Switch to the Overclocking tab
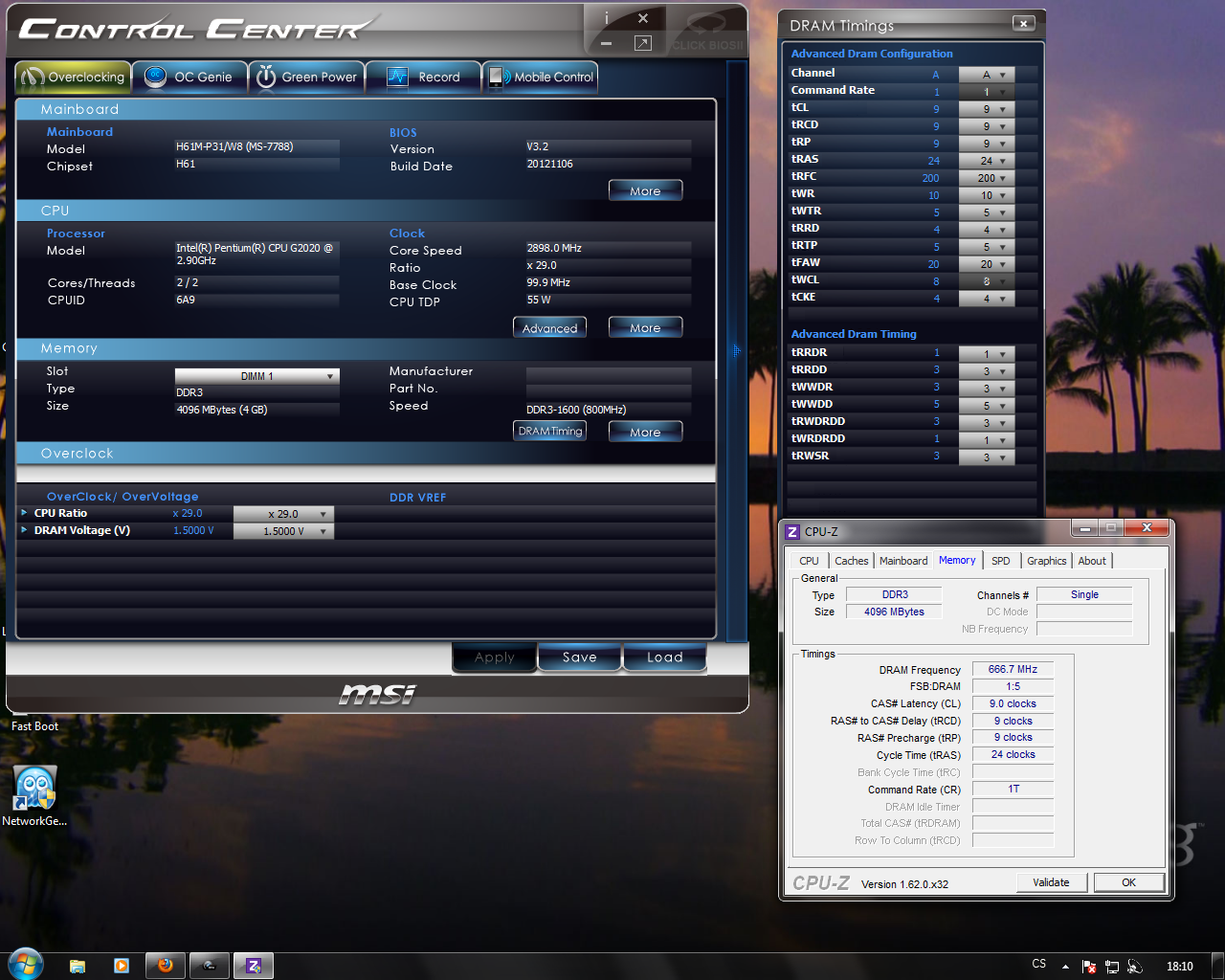1225x980 pixels. point(74,77)
